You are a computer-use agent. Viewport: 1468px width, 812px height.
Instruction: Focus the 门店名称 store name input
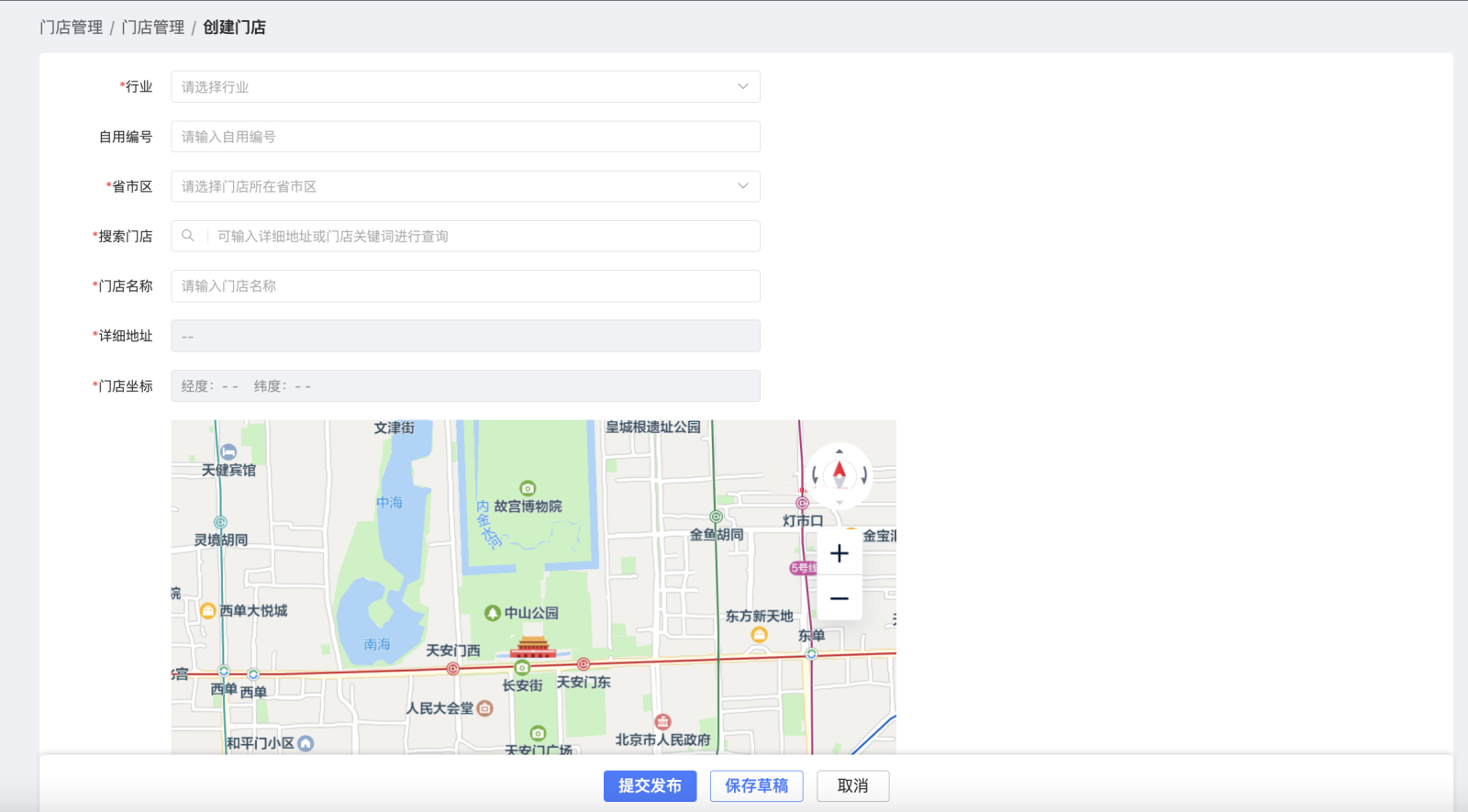[x=464, y=286]
